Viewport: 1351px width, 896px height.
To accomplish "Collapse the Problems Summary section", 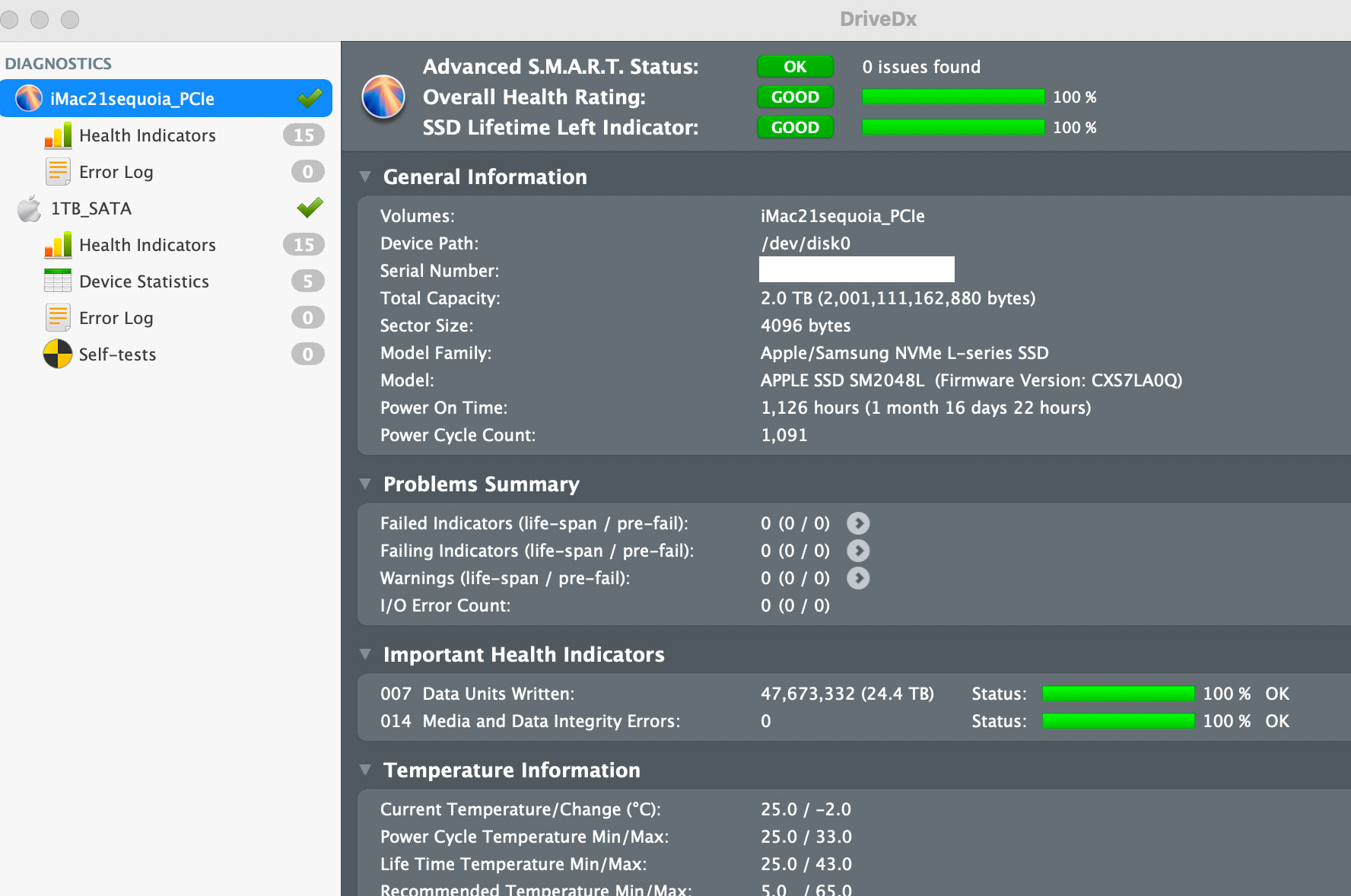I will (x=365, y=485).
